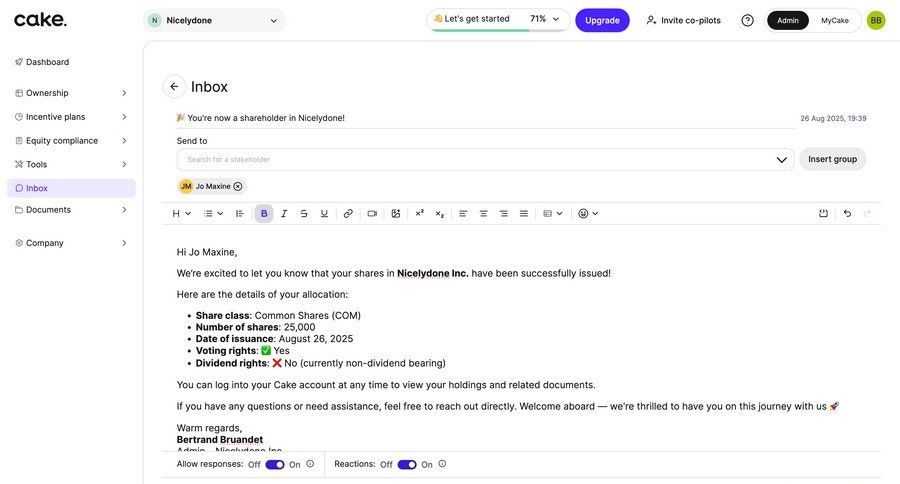
Task: Click the stakeholder search field
Action: [475, 159]
